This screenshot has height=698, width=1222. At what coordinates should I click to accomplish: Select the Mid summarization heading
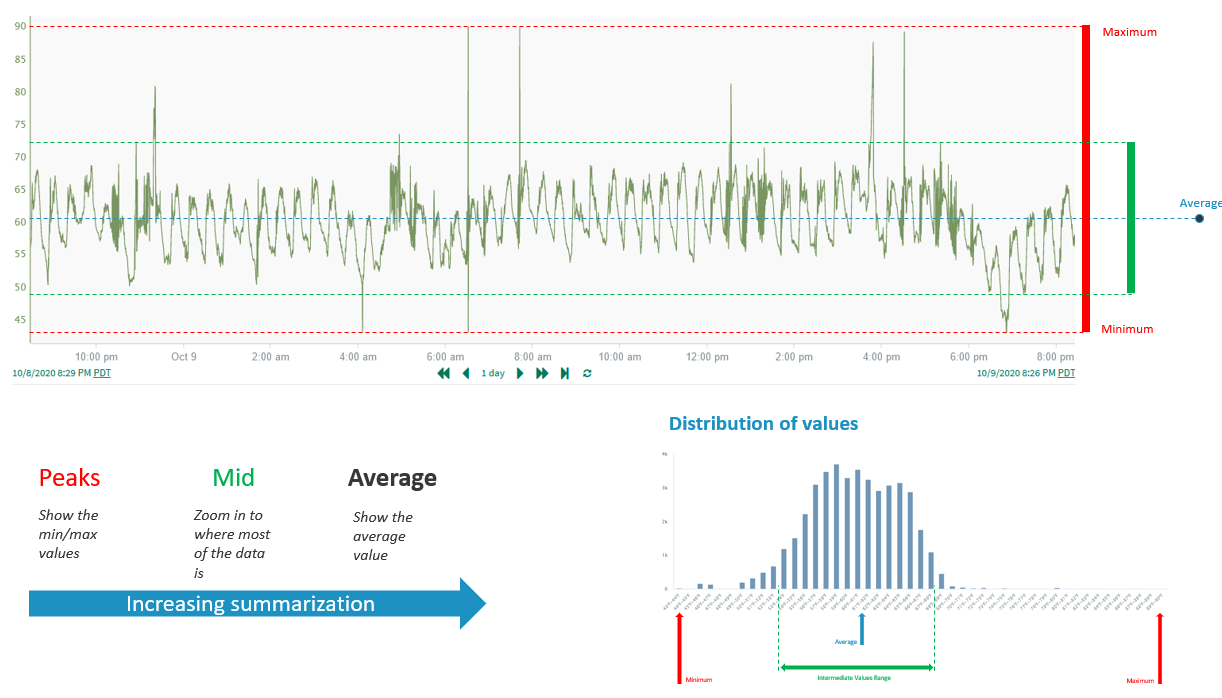[x=233, y=478]
